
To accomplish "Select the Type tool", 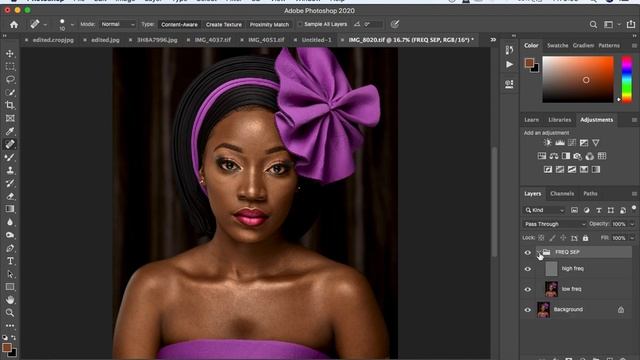I will click(x=10, y=261).
